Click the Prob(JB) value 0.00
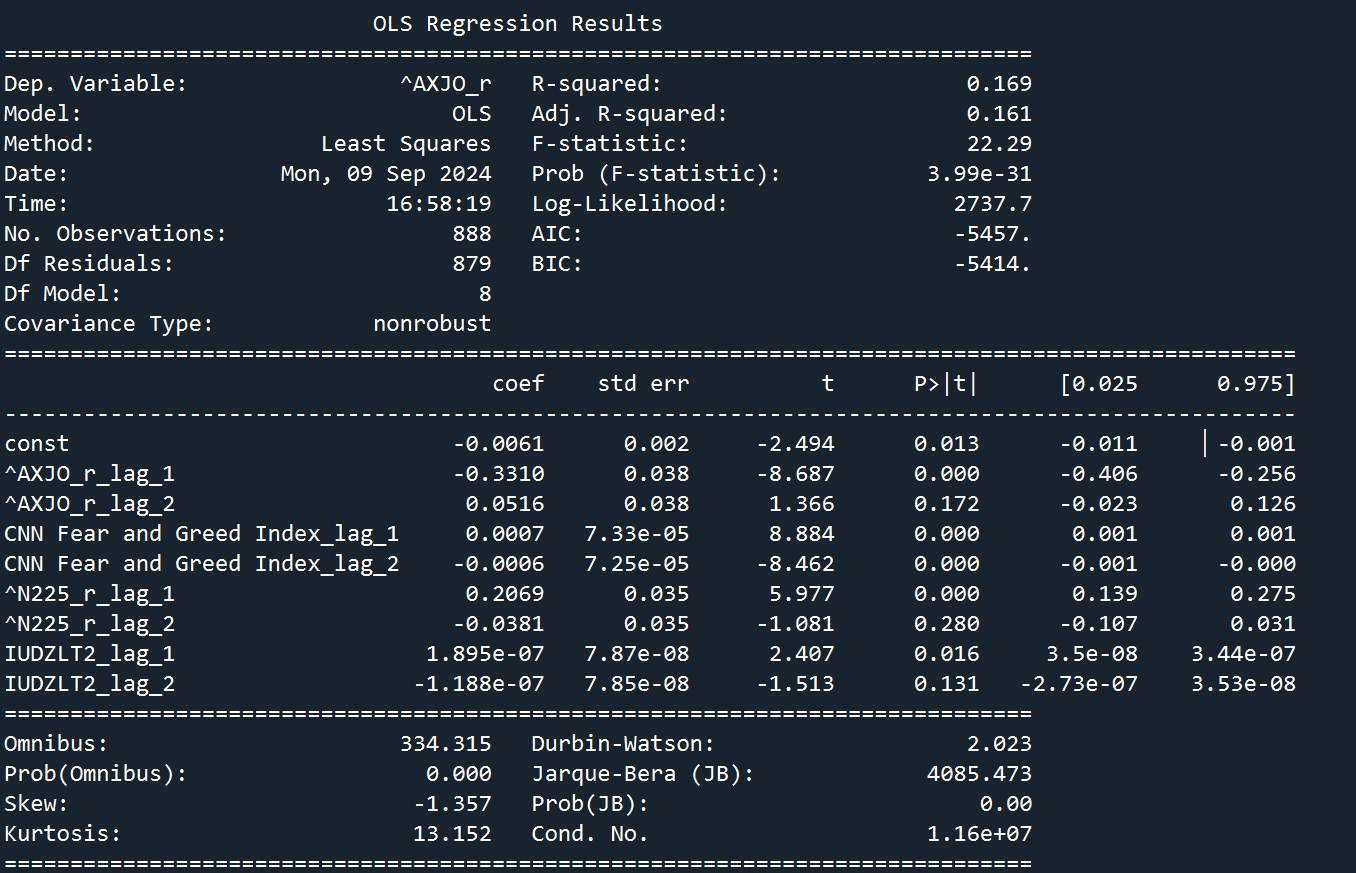Image resolution: width=1356 pixels, height=873 pixels. tap(1006, 804)
